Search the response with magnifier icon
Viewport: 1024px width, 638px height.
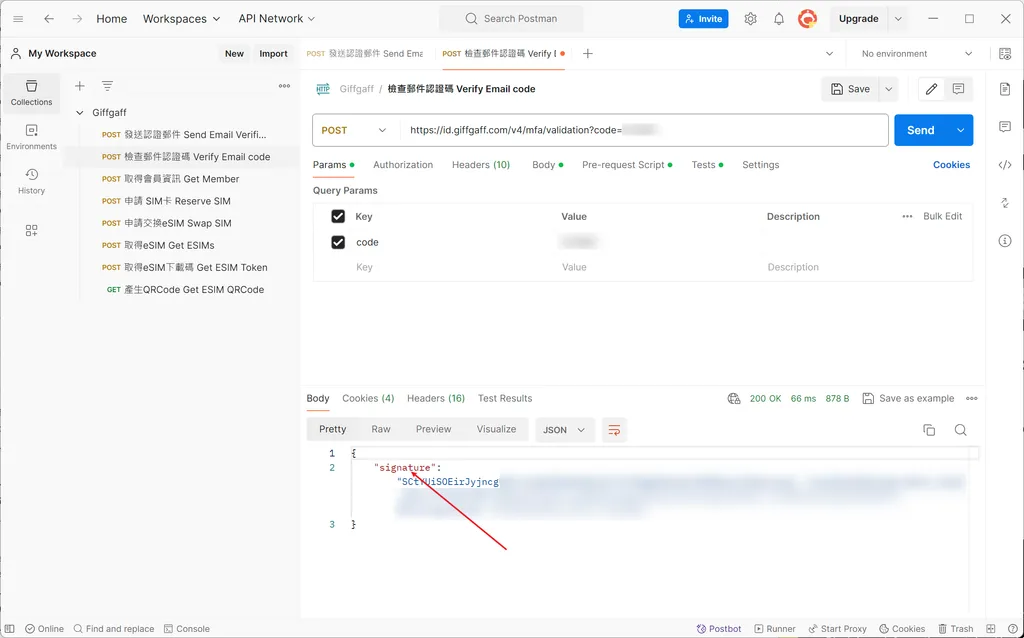tap(960, 430)
